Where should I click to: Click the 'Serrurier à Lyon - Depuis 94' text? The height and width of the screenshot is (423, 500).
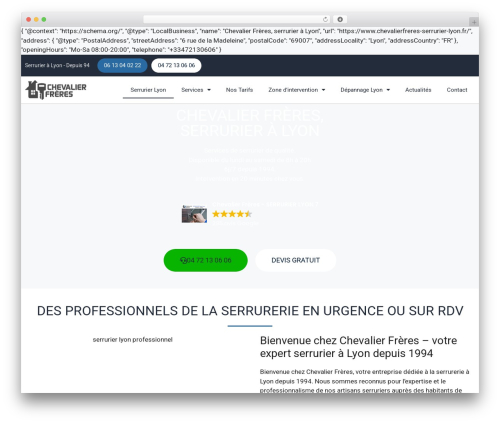(x=57, y=65)
